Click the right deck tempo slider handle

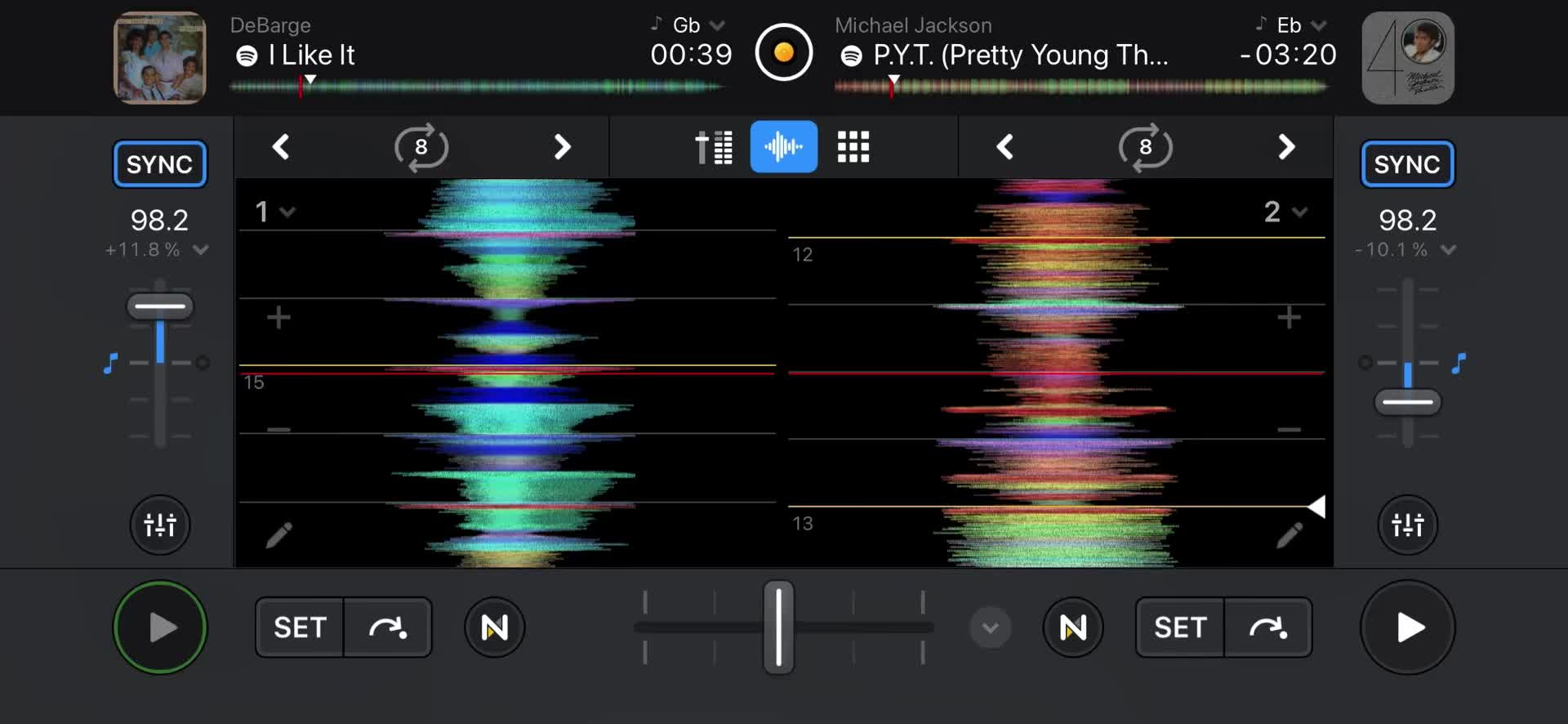pyautogui.click(x=1407, y=402)
